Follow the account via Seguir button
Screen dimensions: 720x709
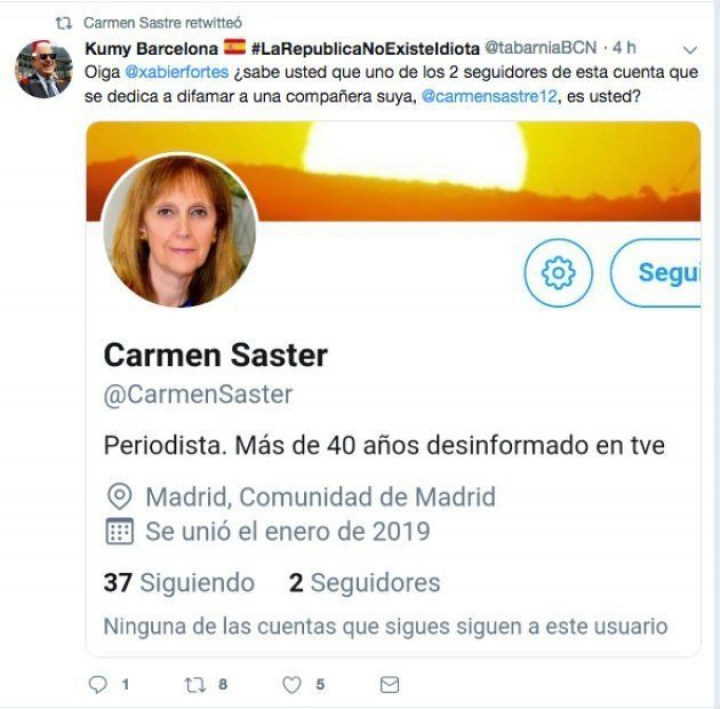pos(656,273)
